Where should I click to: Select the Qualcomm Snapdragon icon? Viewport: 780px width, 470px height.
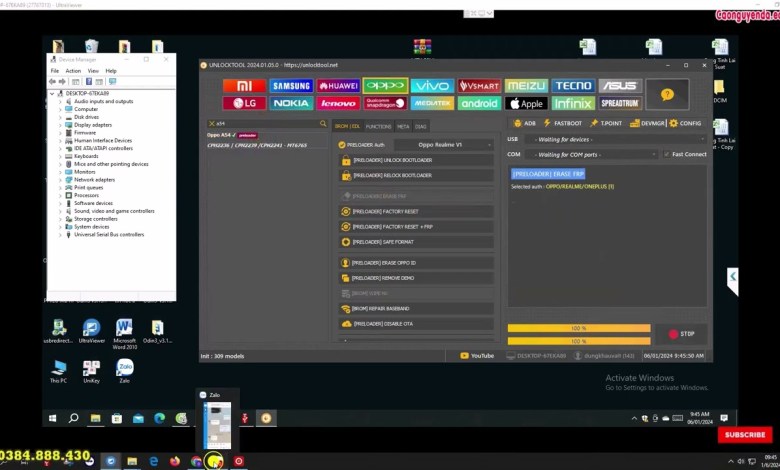point(386,103)
